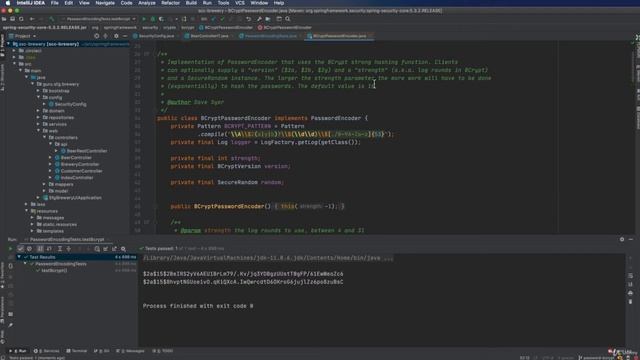Screen dimensions: 640x360
Task: Sort test results alphabetically icon
Action: click(40, 249)
